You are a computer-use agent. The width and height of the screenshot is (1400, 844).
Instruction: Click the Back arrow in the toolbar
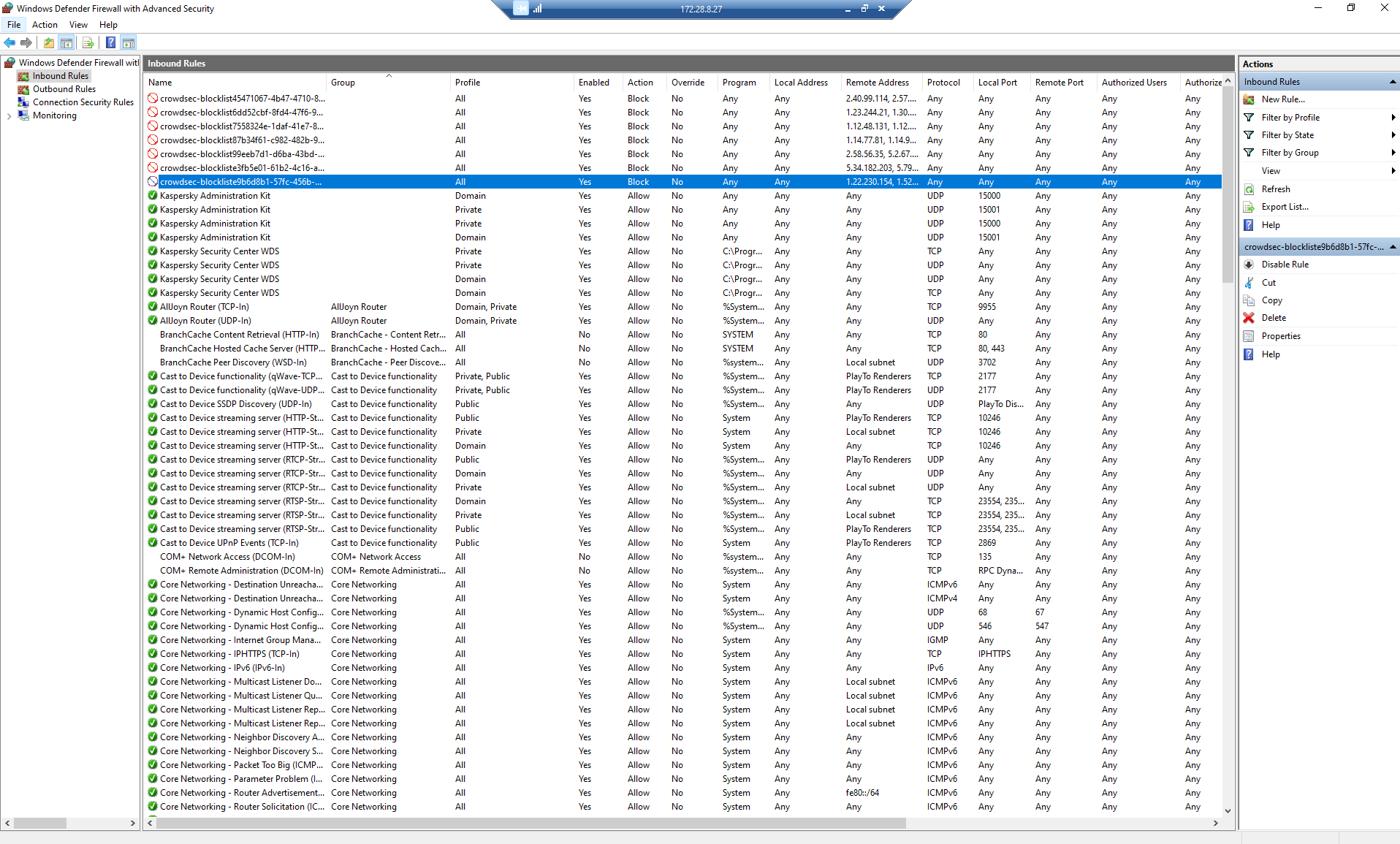(9, 43)
